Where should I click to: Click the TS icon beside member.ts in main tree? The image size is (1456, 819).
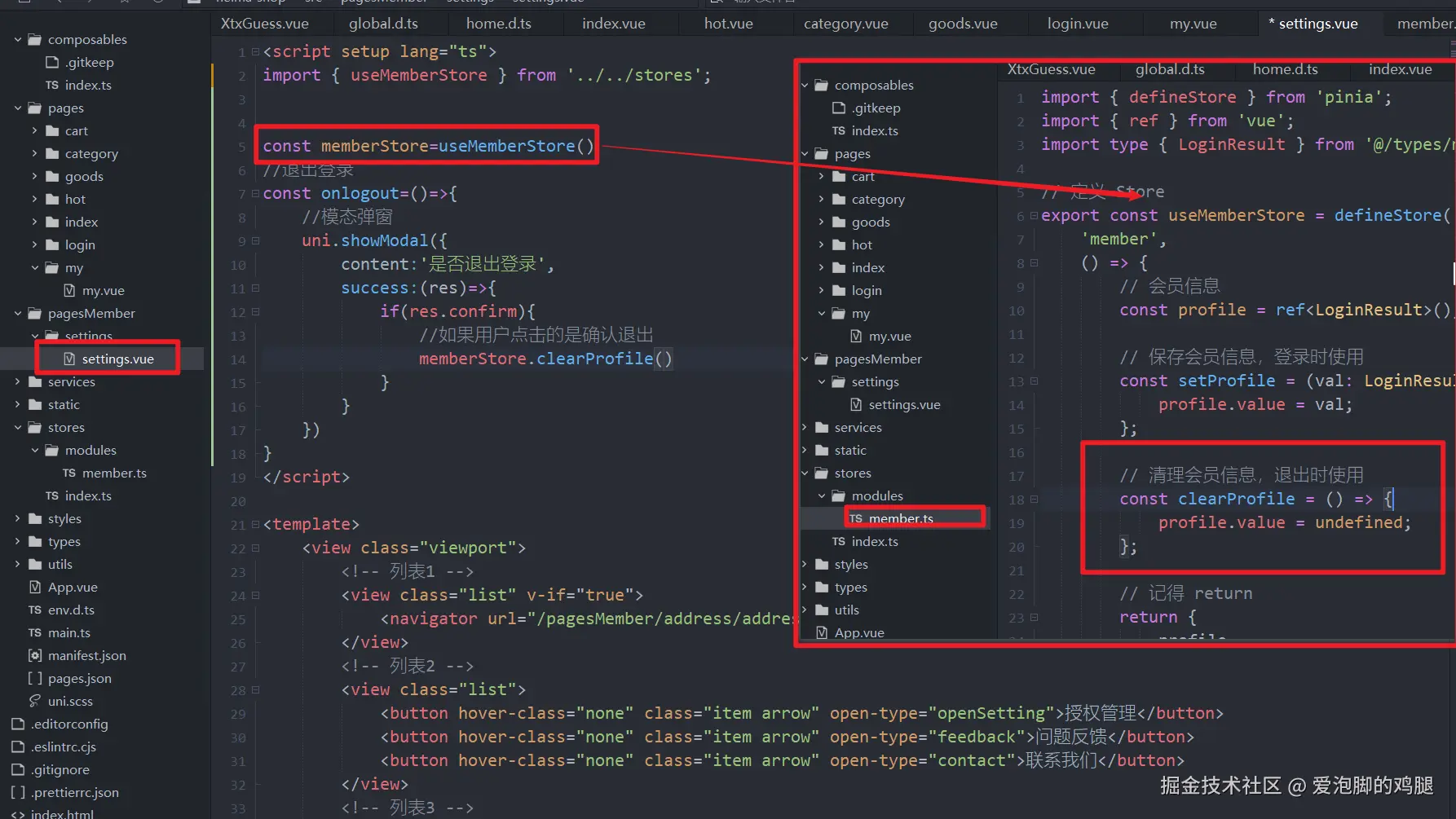[69, 473]
